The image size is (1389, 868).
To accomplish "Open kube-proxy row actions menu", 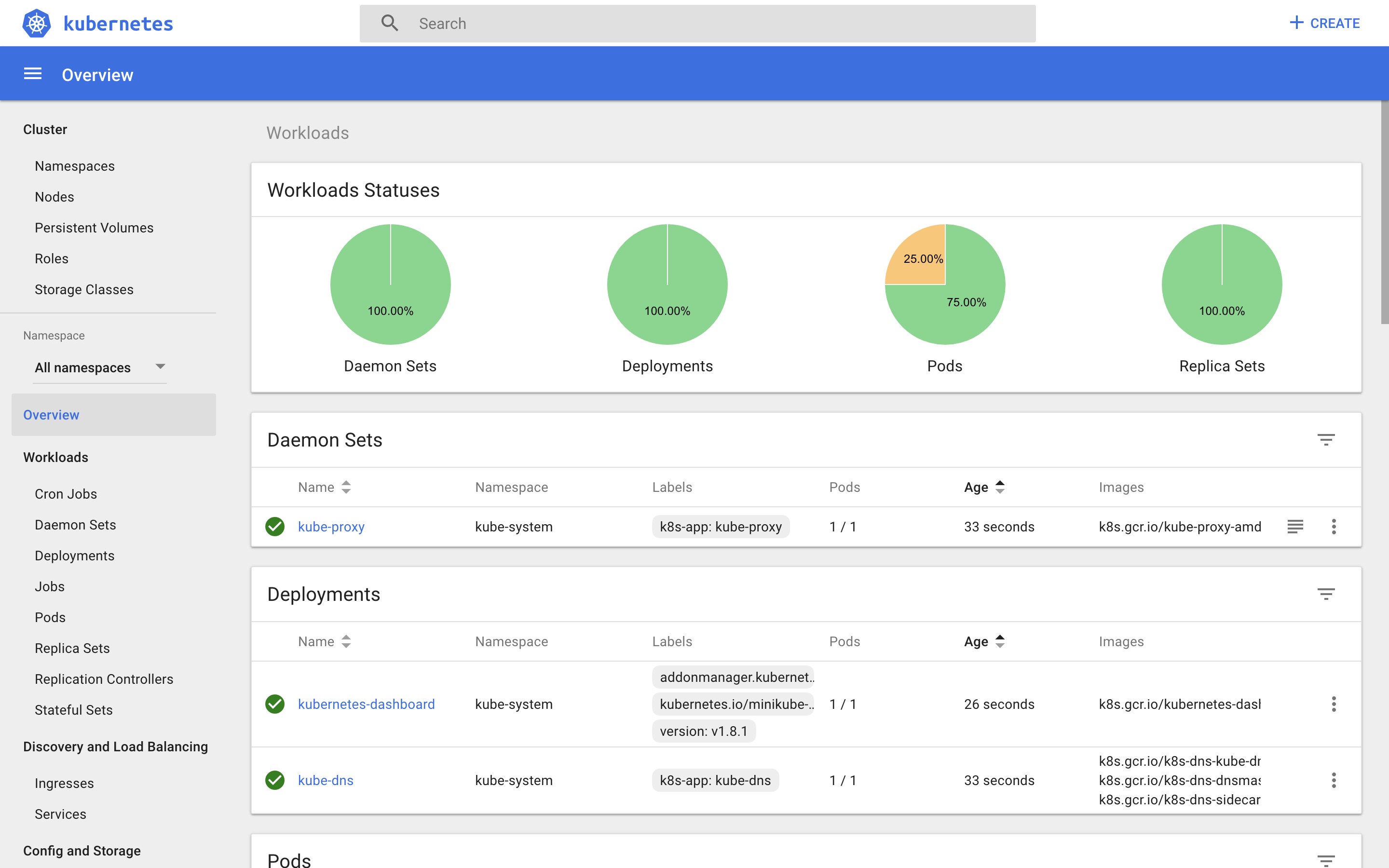I will 1334,527.
